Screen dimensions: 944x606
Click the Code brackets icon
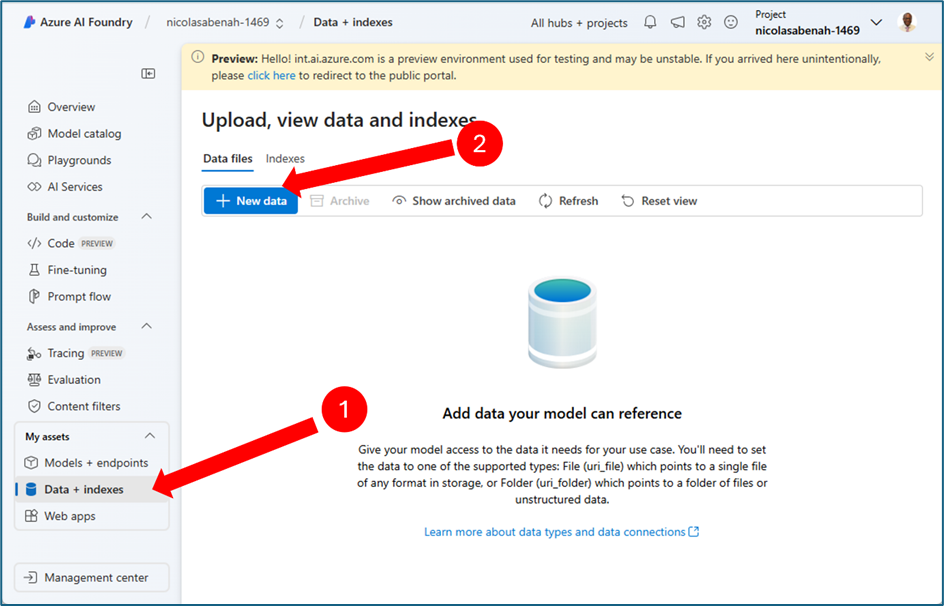[34, 243]
